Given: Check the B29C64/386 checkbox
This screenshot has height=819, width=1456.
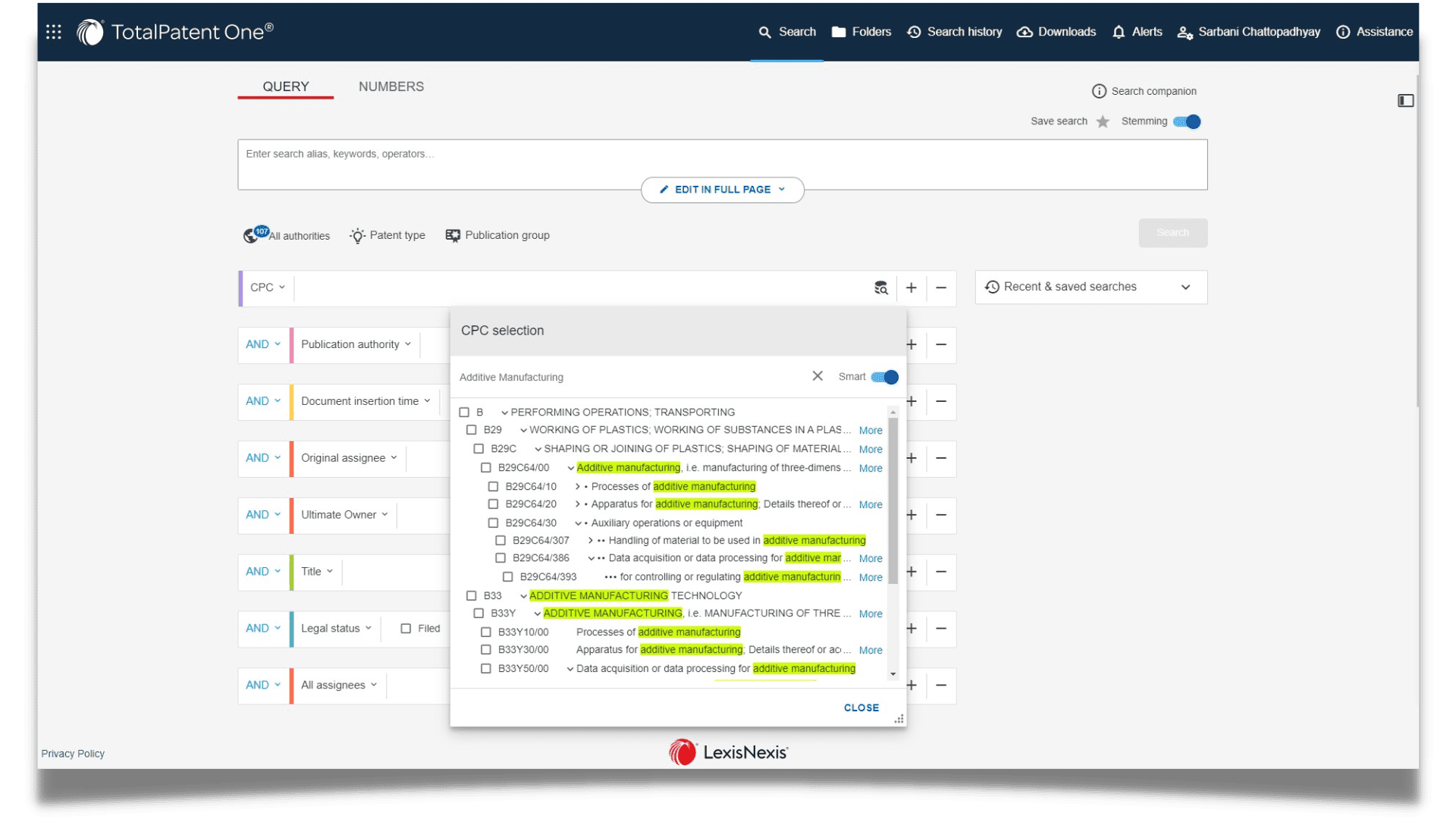Looking at the screenshot, I should point(500,558).
